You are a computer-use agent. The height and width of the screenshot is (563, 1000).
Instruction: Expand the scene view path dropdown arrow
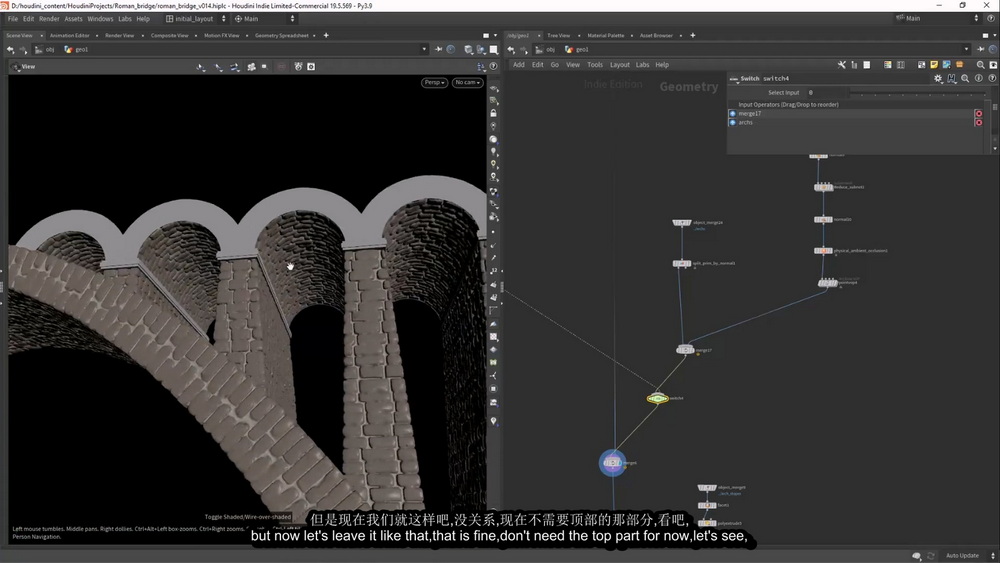(424, 49)
